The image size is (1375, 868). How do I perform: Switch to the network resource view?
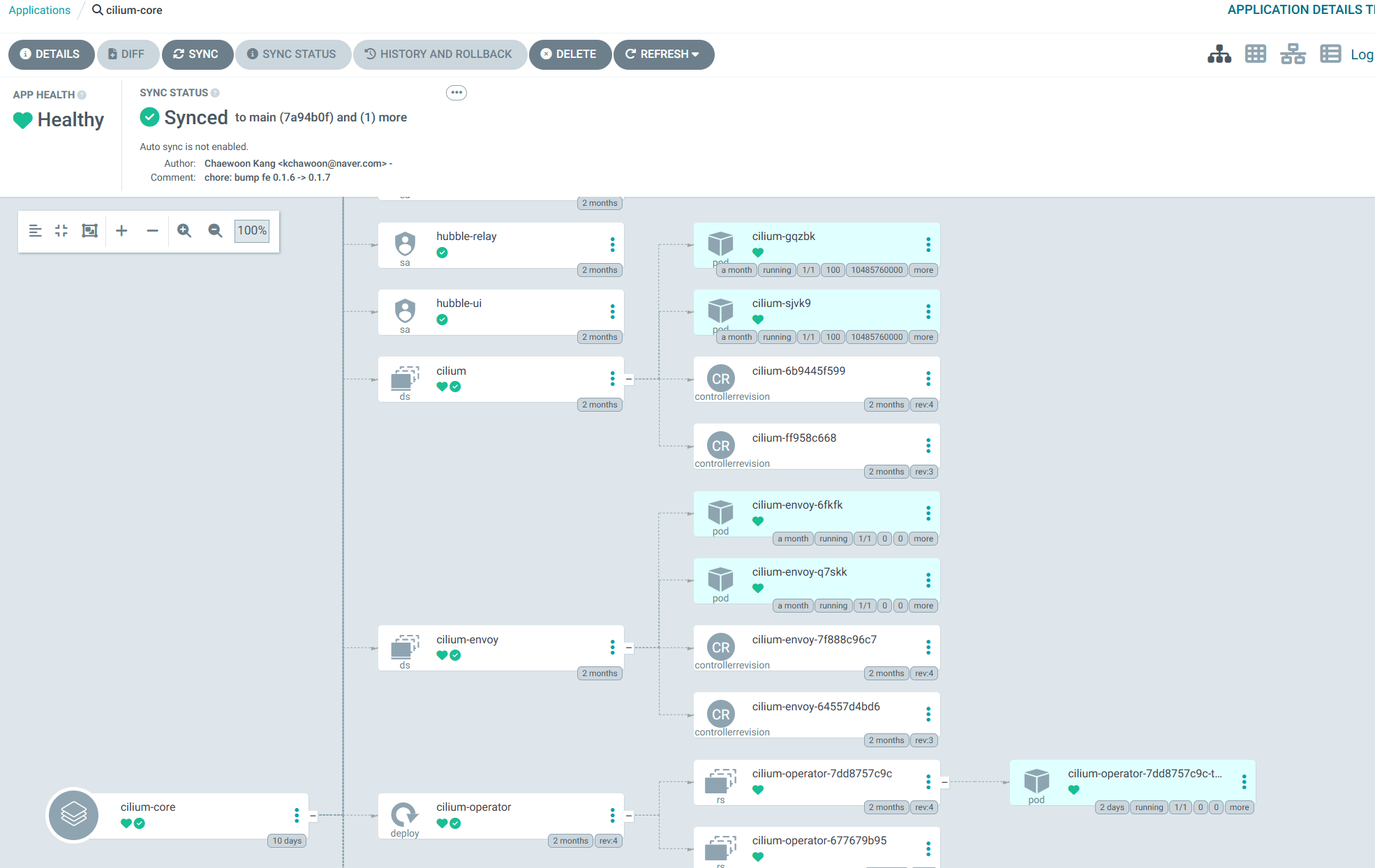[1293, 54]
